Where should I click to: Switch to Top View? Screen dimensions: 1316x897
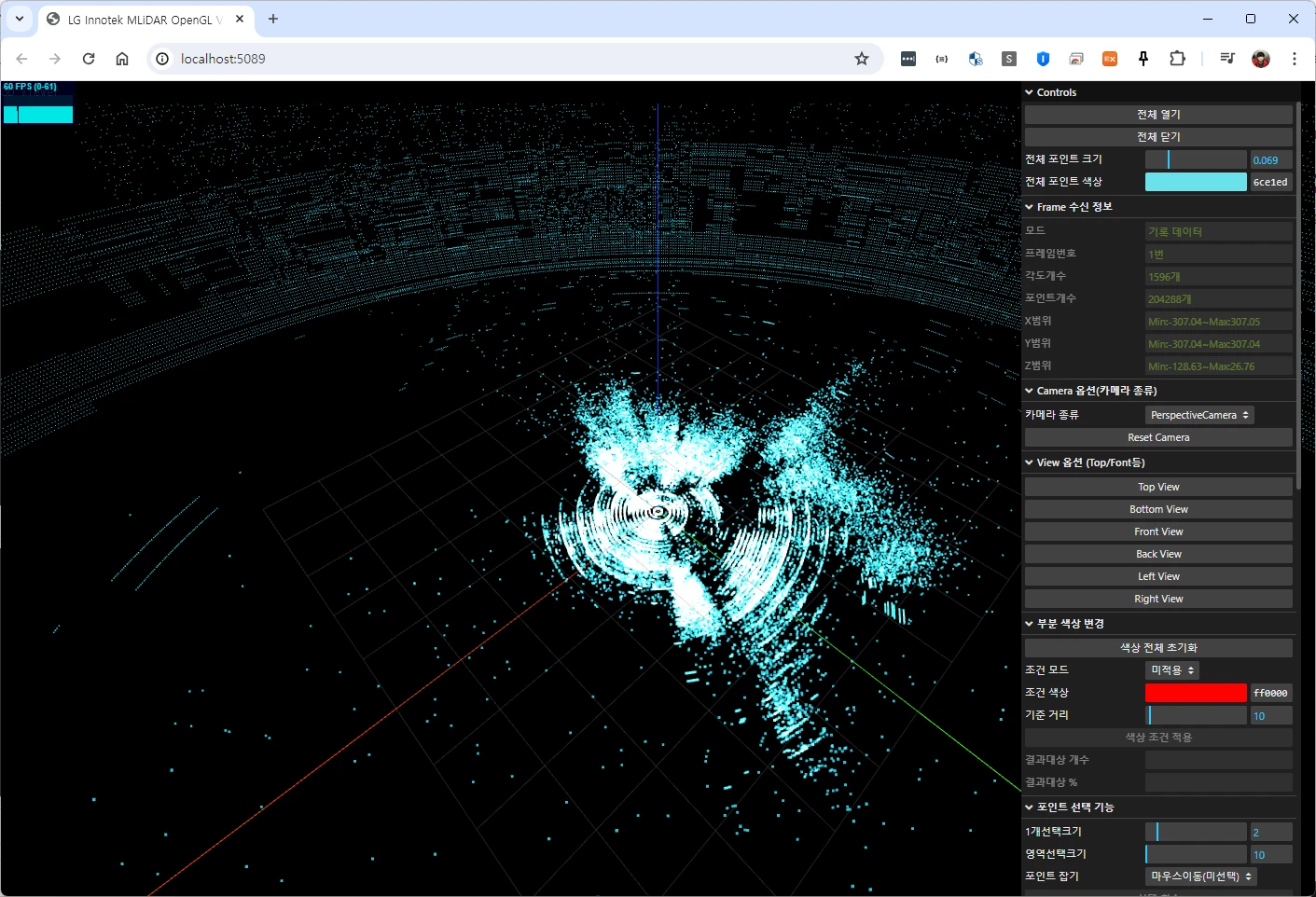(1158, 487)
